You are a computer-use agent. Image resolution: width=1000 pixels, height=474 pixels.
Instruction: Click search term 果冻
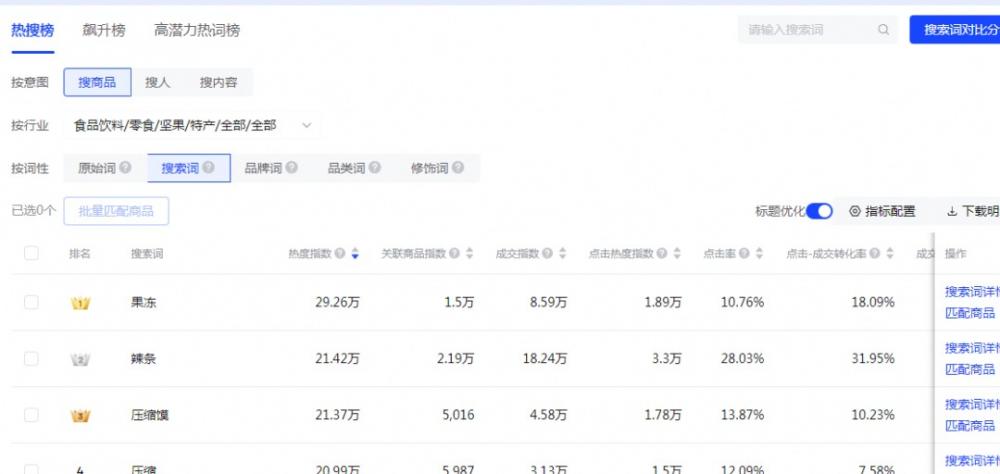click(x=143, y=302)
